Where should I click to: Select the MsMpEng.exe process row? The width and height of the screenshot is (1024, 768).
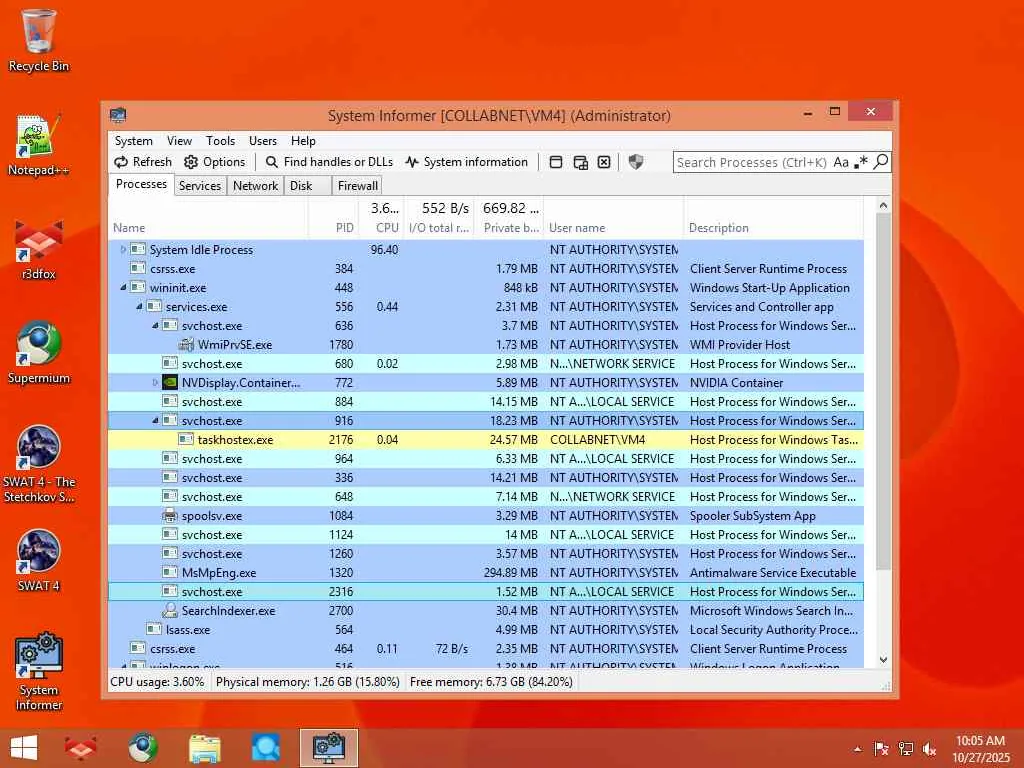click(486, 573)
